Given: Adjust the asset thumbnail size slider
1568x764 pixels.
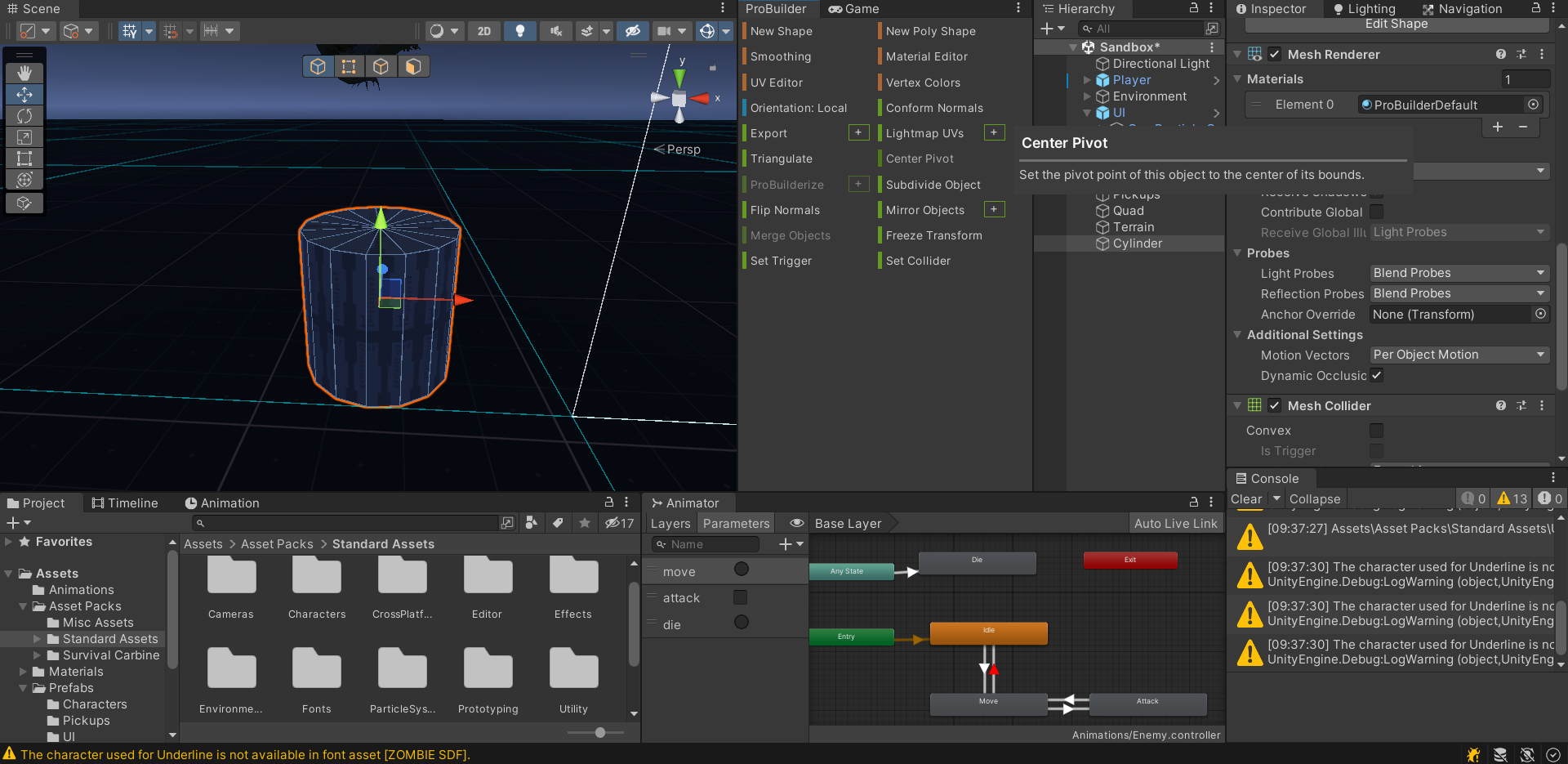Looking at the screenshot, I should [600, 732].
